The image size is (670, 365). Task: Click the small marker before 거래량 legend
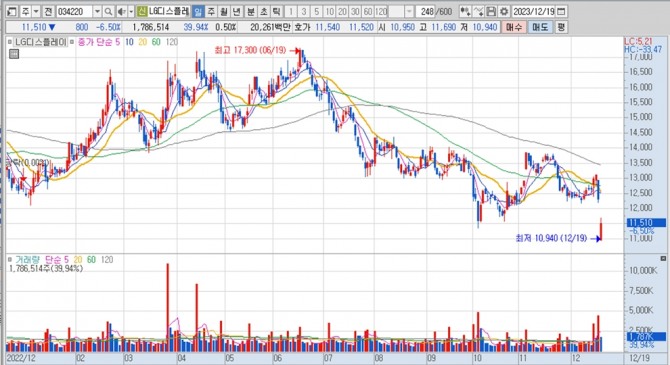coord(10,259)
